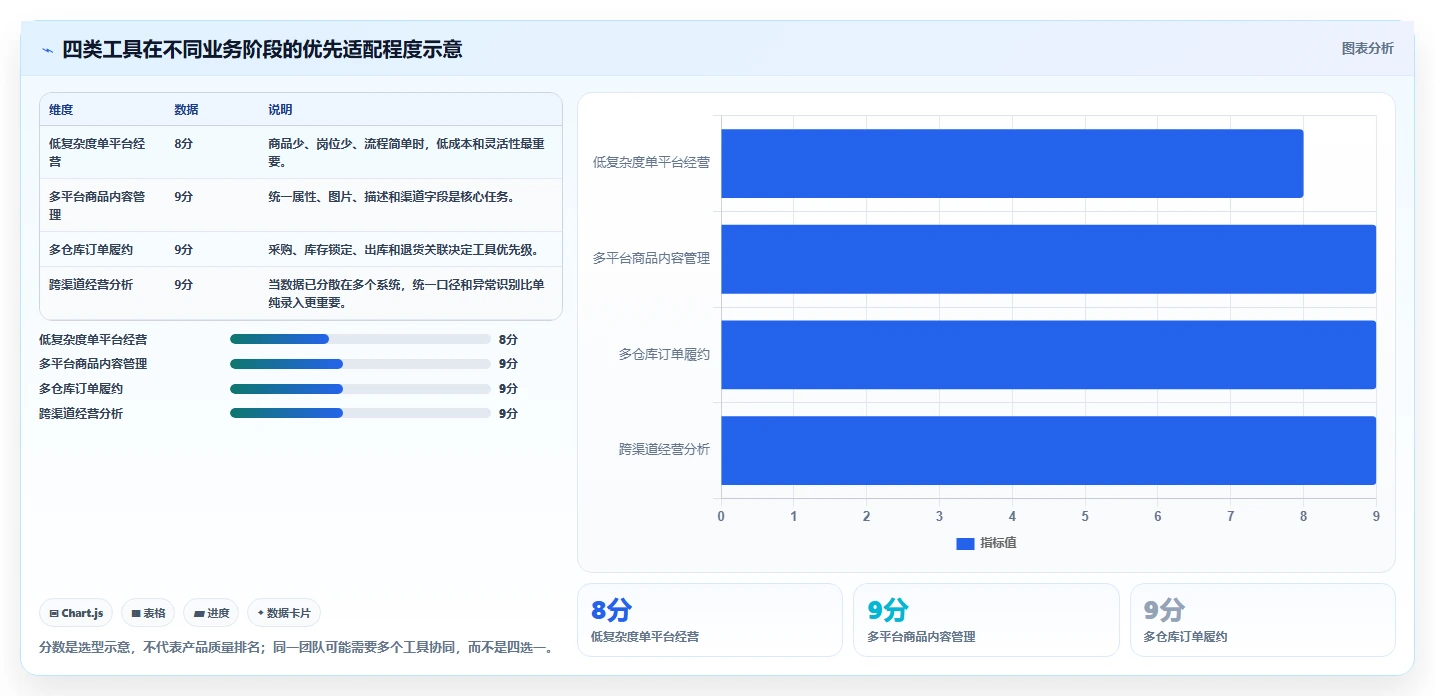Click description starting 商品少、岗位少
This screenshot has height=696, width=1435.
pos(406,152)
